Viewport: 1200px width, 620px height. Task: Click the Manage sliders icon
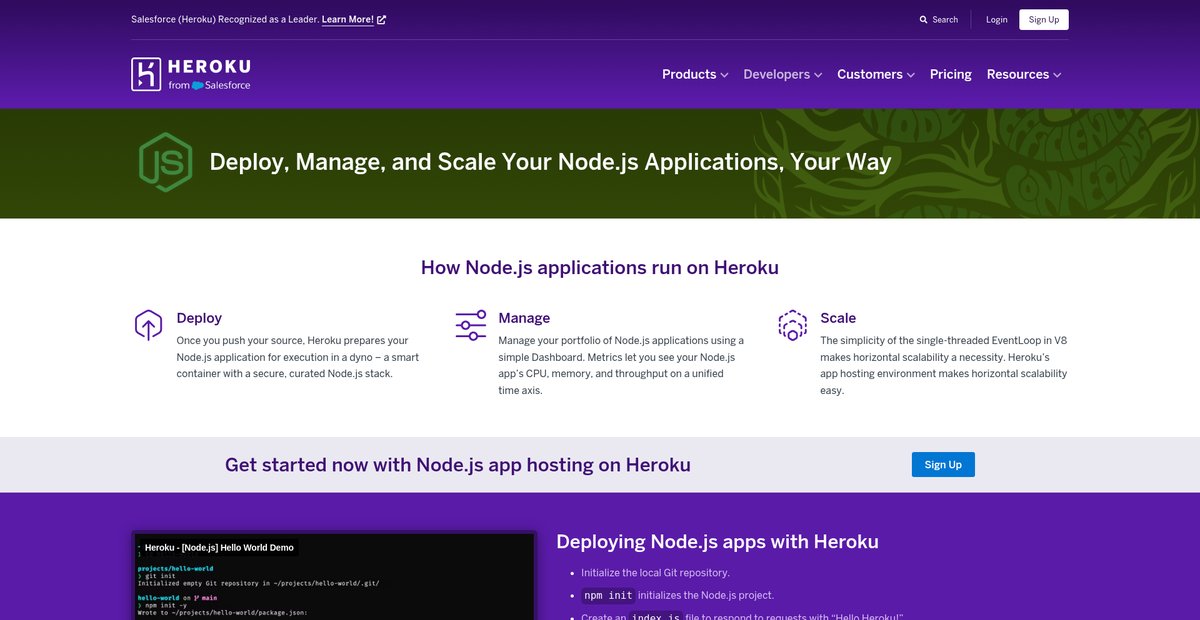click(x=470, y=326)
